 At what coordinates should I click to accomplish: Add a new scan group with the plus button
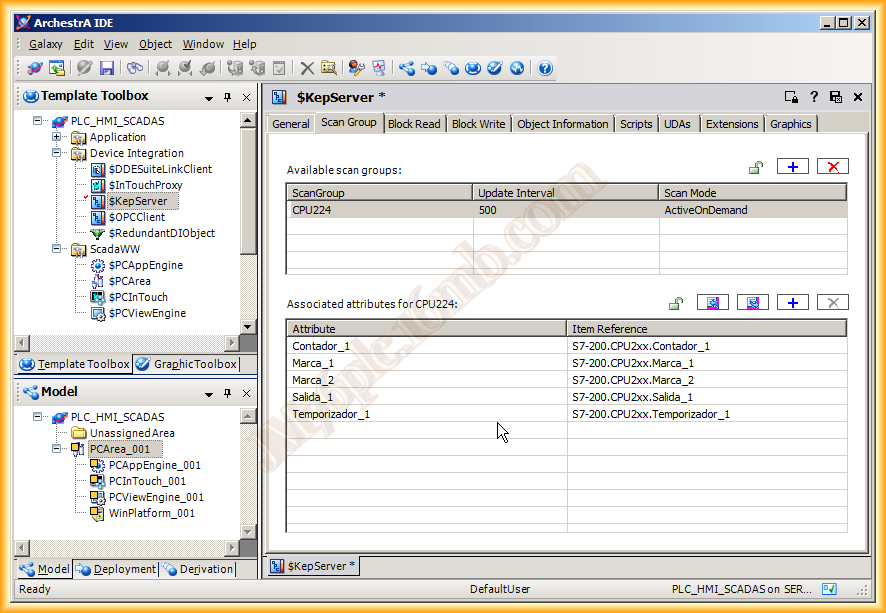(792, 167)
